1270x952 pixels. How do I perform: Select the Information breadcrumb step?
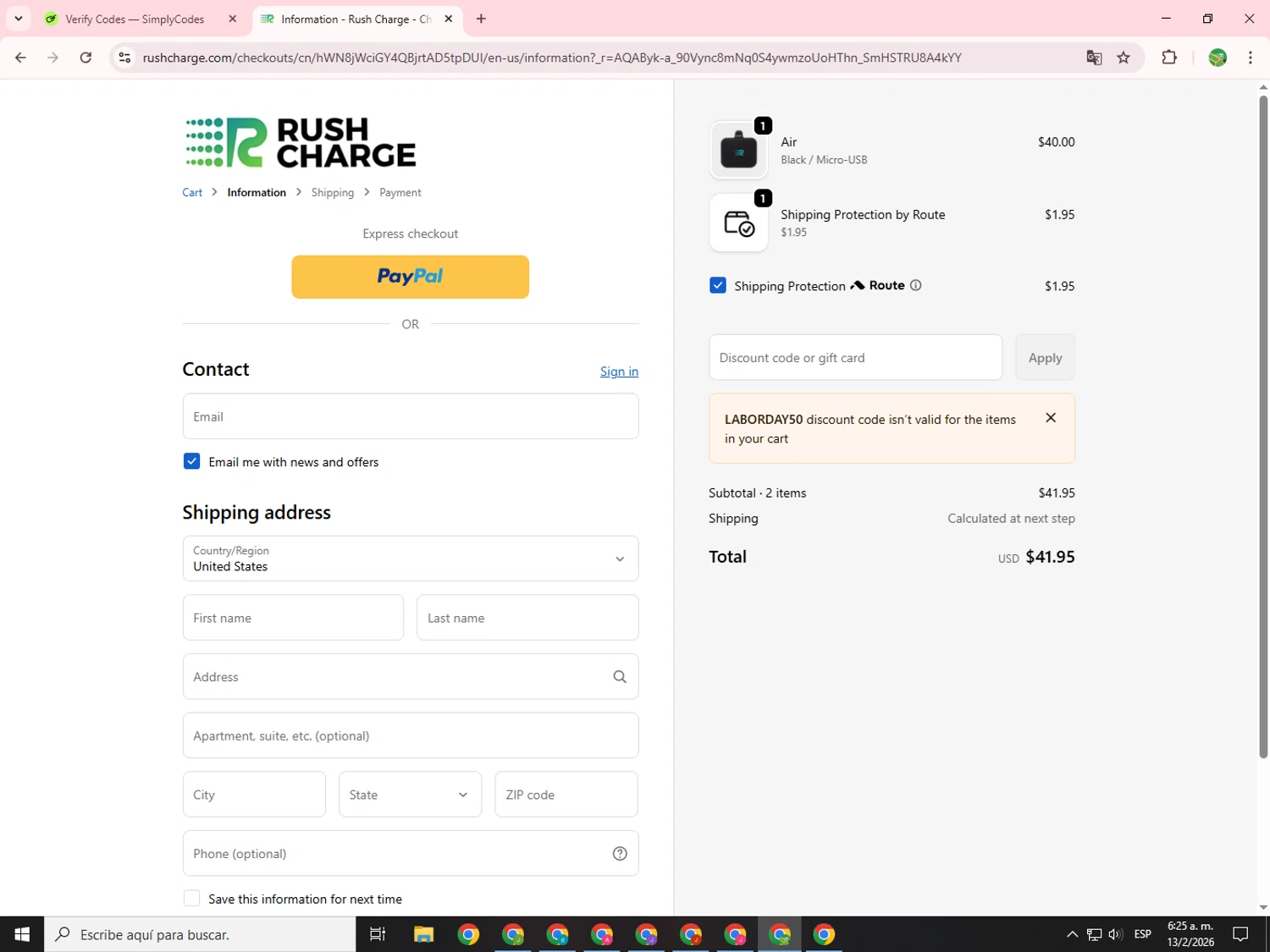tap(257, 193)
